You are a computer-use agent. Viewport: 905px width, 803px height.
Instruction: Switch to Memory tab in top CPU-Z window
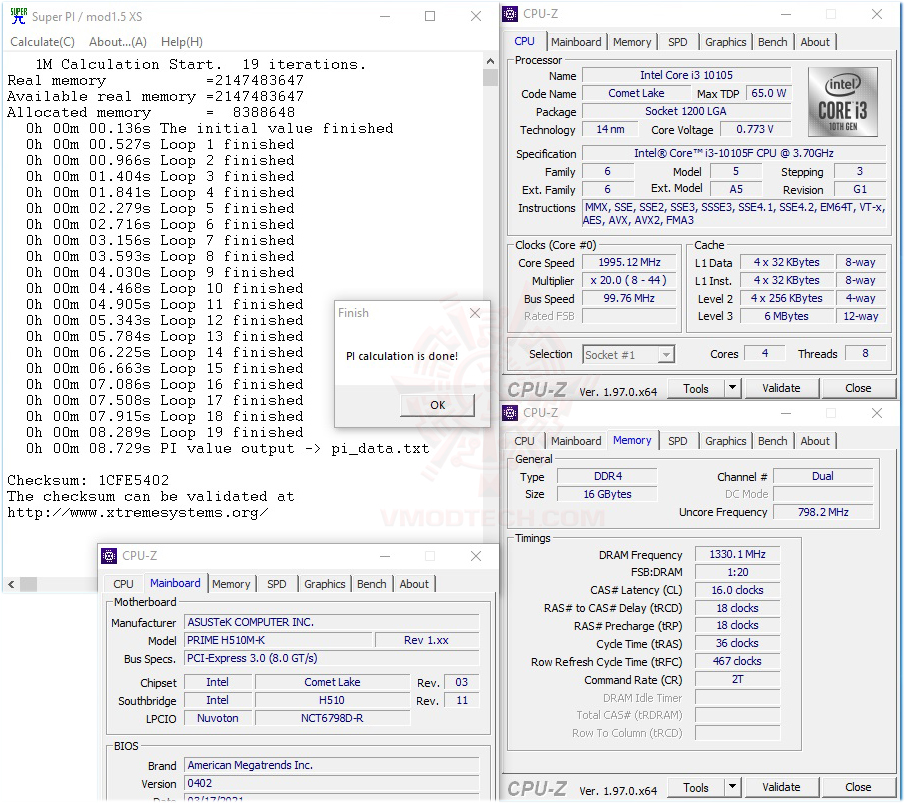click(x=631, y=42)
